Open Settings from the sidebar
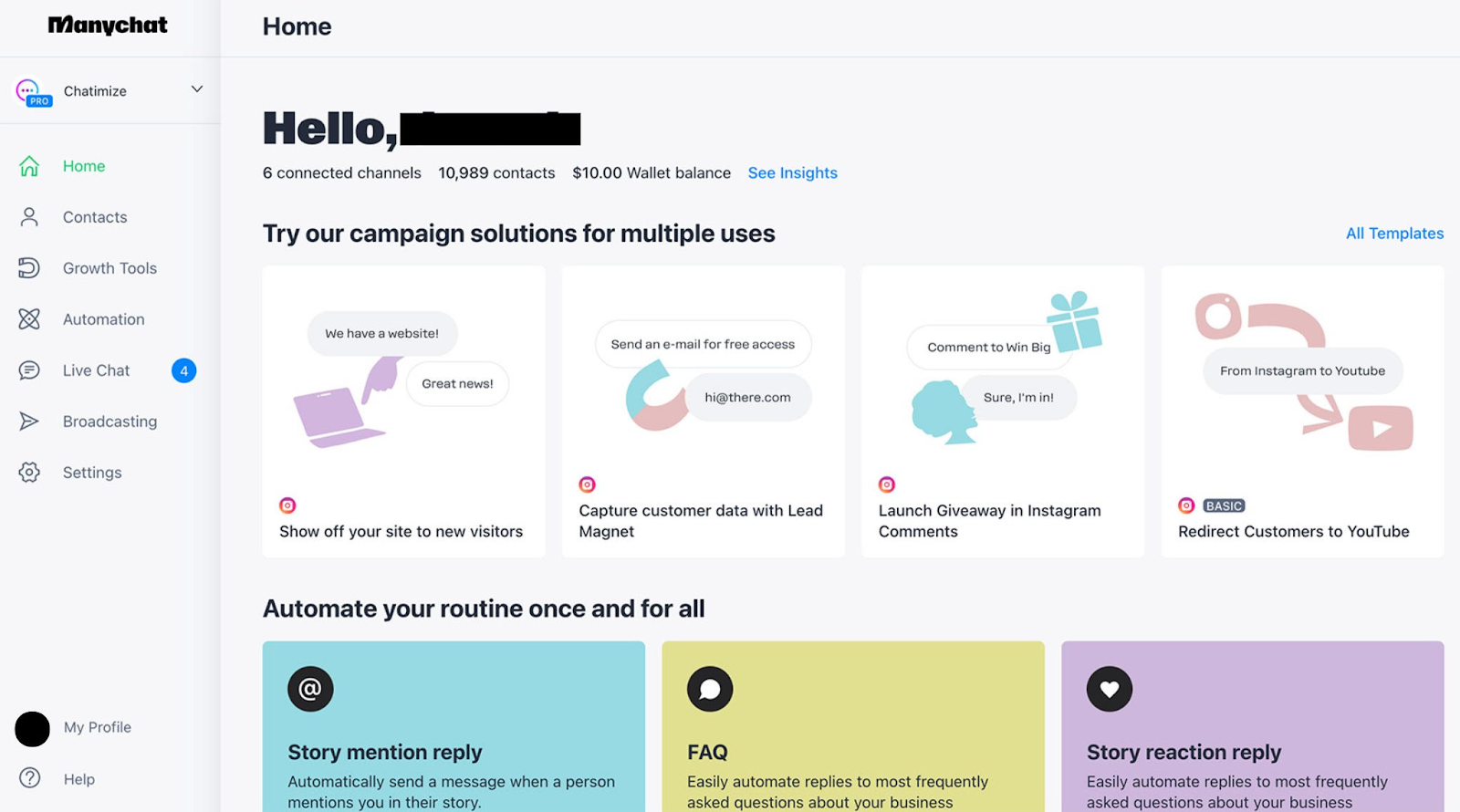This screenshot has height=812, width=1460. pos(91,472)
